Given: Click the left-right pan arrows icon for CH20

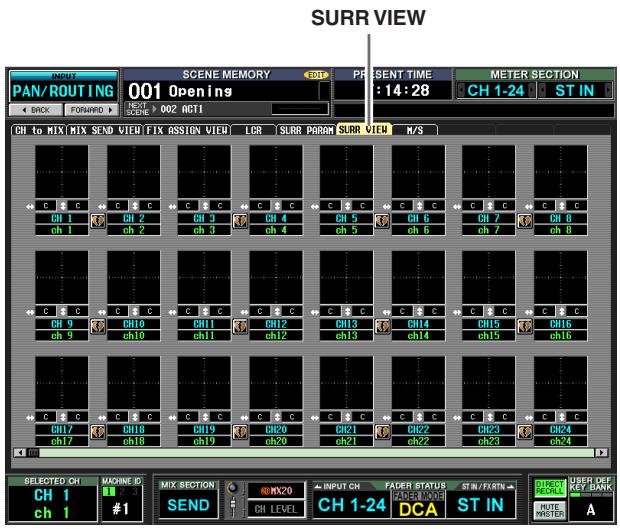Looking at the screenshot, I should tap(244, 418).
